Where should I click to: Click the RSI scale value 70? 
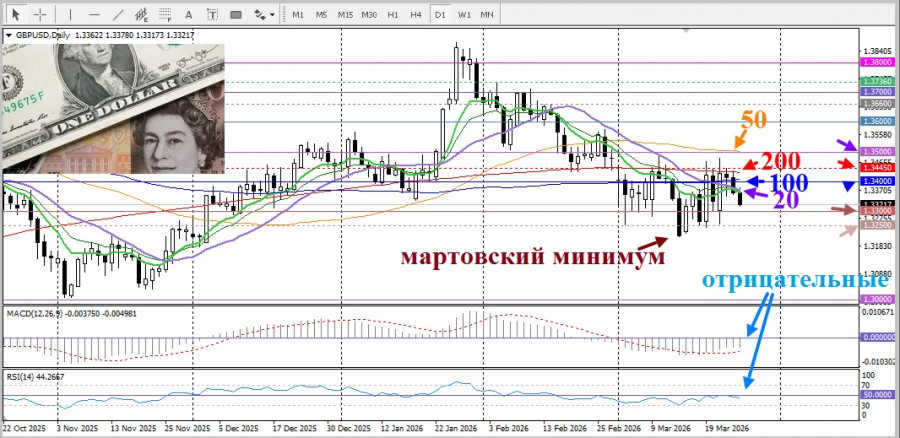pos(867,385)
